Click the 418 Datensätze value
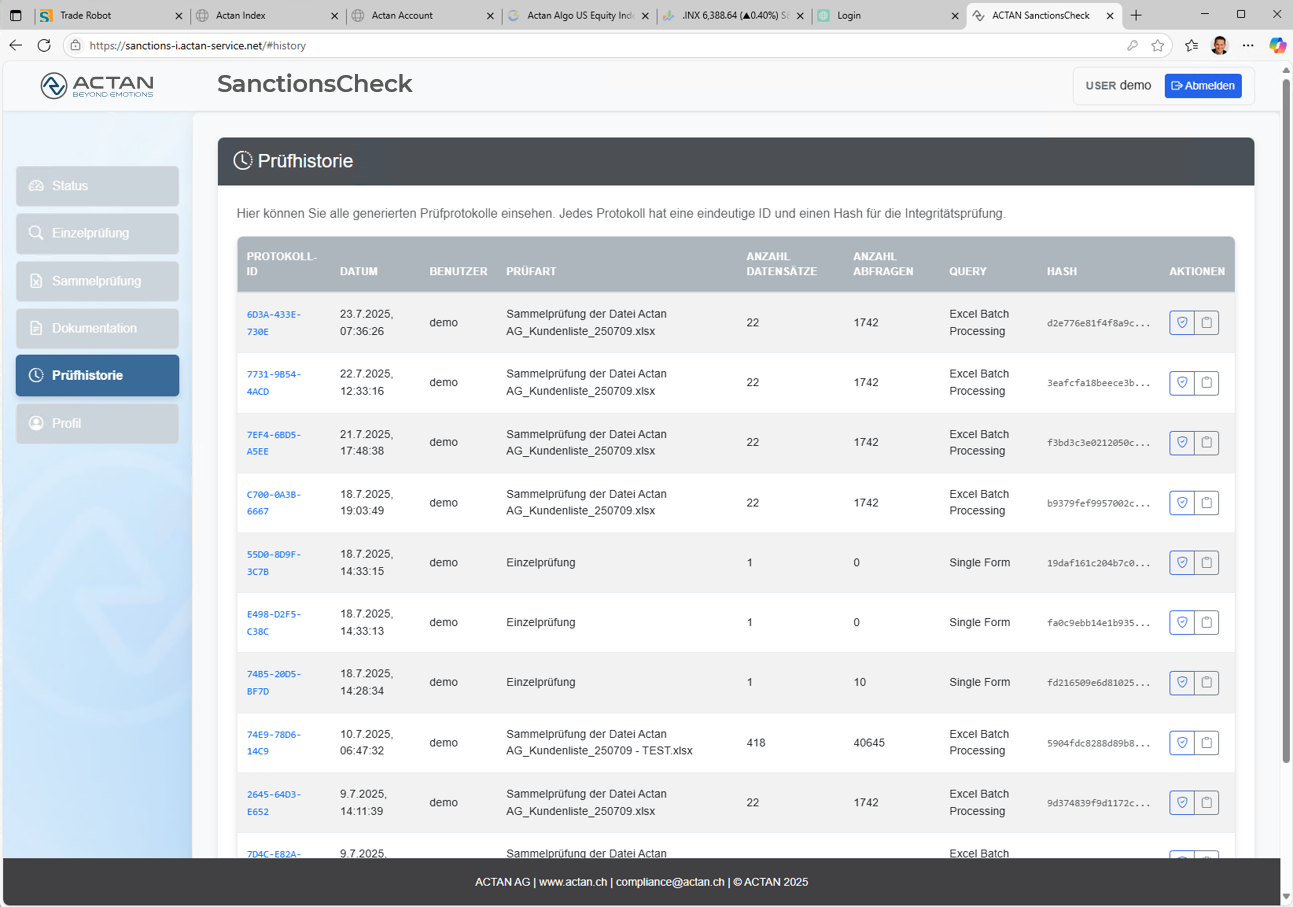This screenshot has width=1293, height=907. pyautogui.click(x=757, y=743)
